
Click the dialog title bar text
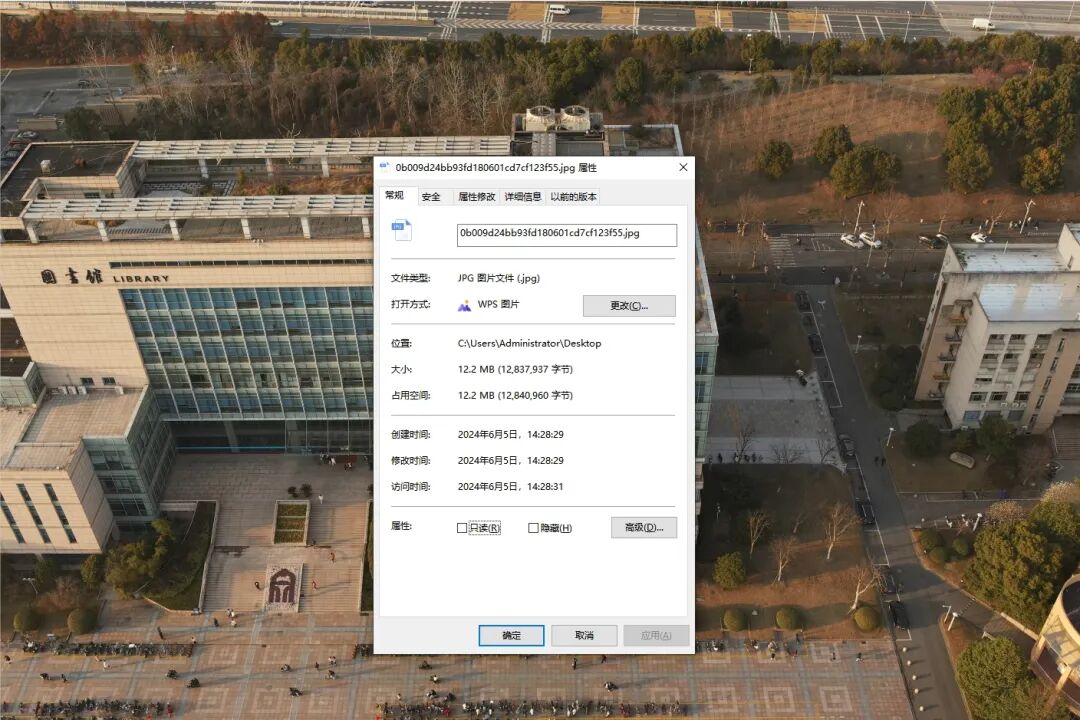[496, 167]
